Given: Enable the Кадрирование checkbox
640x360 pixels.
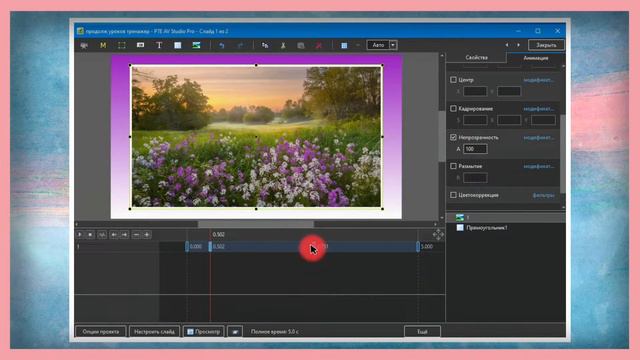Looking at the screenshot, I should coord(453,109).
